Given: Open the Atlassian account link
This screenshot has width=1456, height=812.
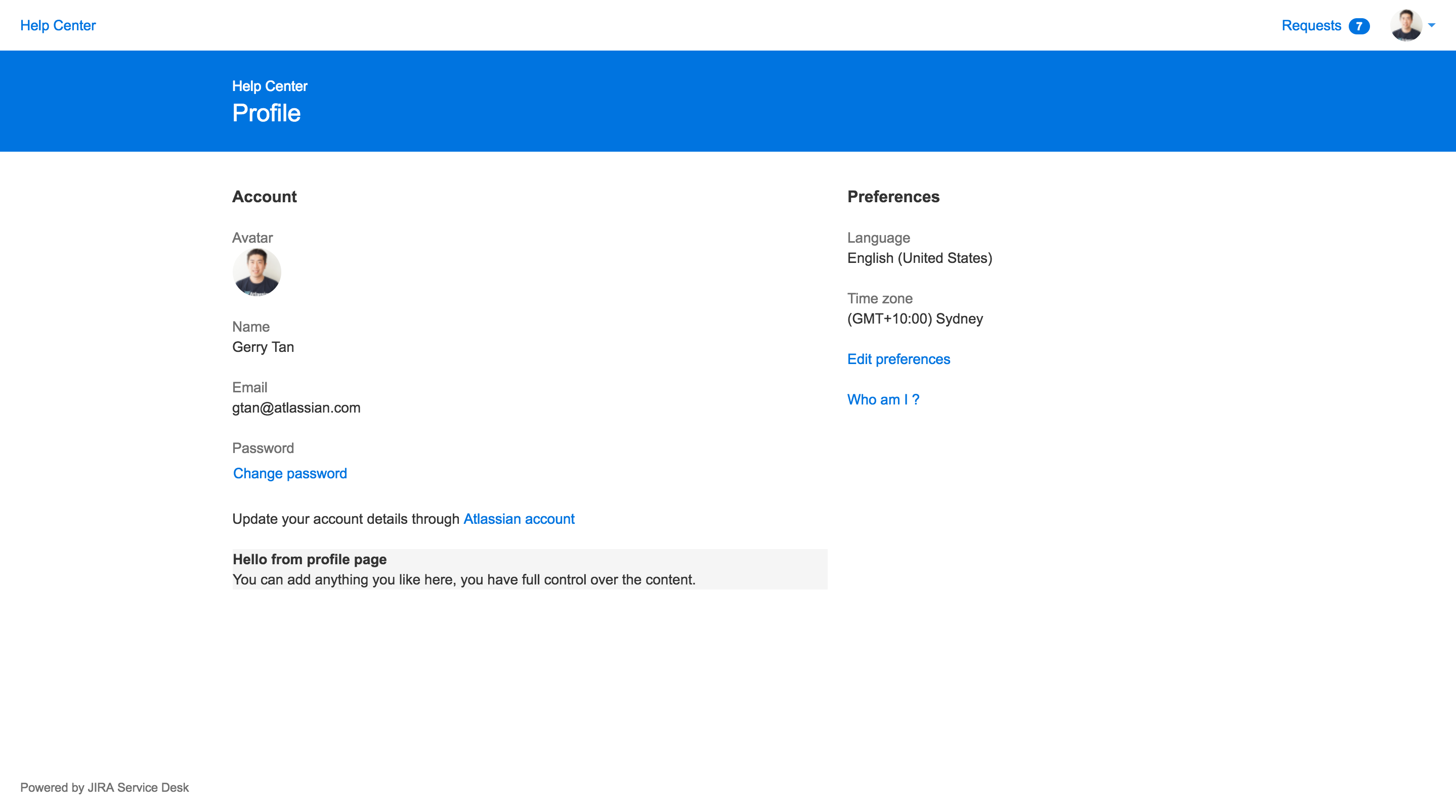Looking at the screenshot, I should [519, 519].
